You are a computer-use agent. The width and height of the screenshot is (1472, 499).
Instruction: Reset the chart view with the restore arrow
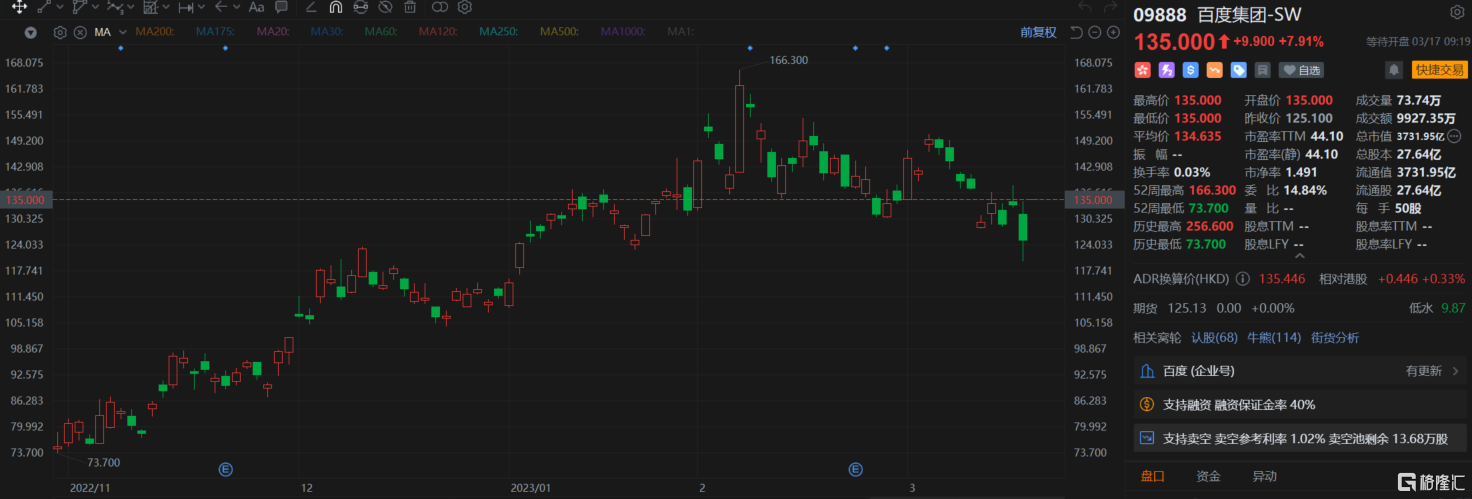(x=1076, y=32)
